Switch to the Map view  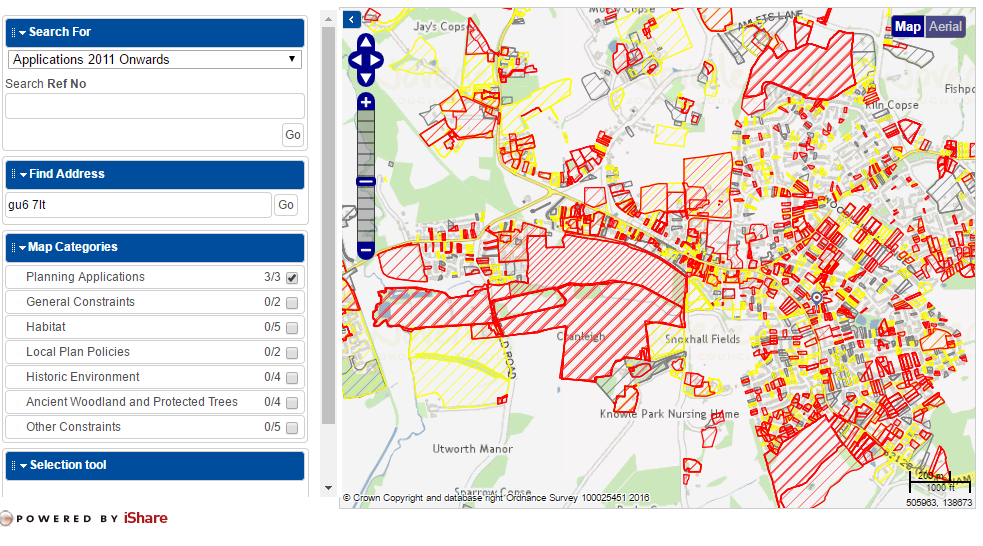907,26
